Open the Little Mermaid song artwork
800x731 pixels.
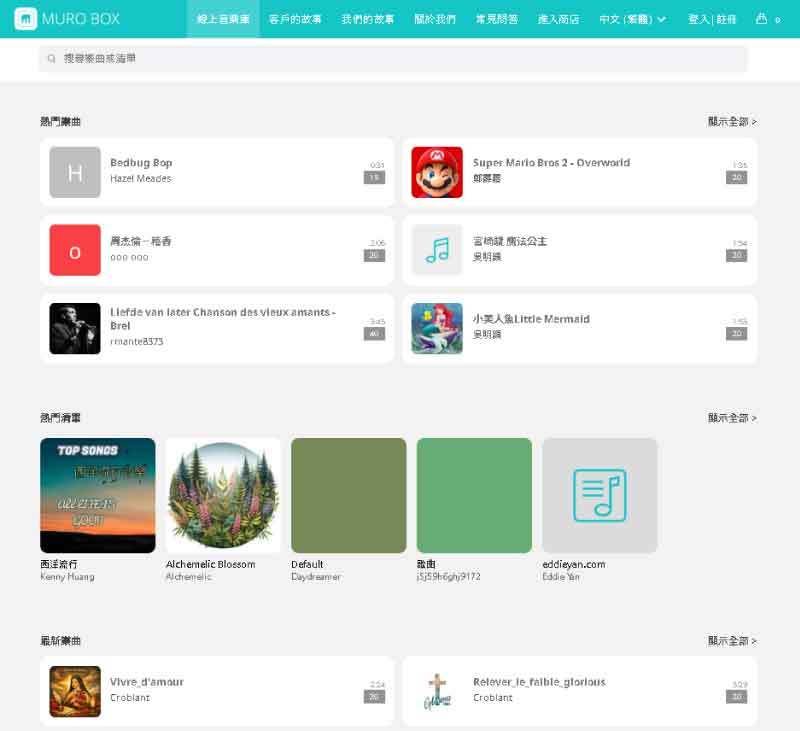click(437, 328)
